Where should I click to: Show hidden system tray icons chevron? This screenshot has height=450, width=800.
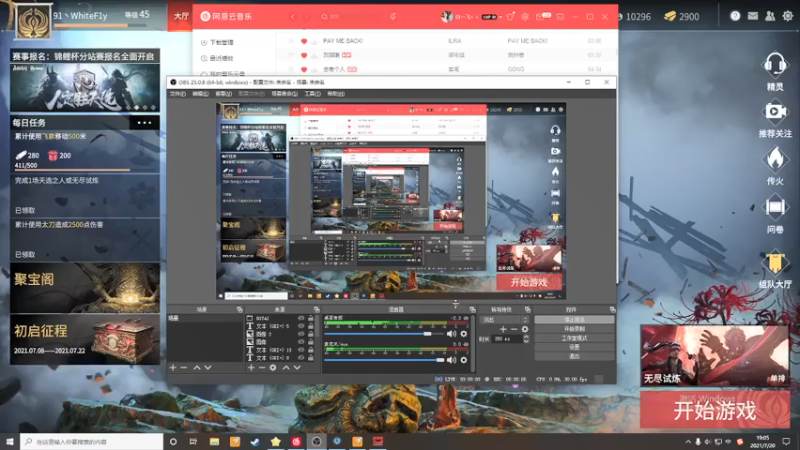pyautogui.click(x=688, y=441)
